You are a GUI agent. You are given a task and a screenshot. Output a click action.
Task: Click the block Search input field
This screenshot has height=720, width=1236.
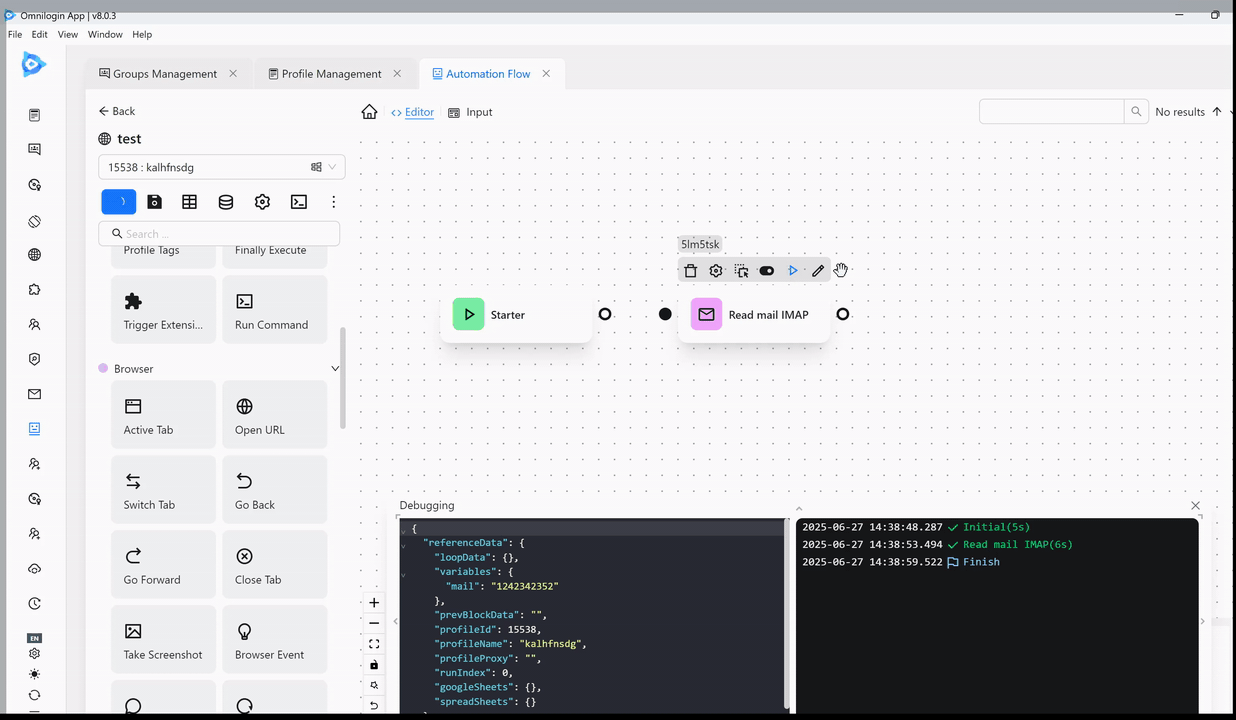(220, 234)
